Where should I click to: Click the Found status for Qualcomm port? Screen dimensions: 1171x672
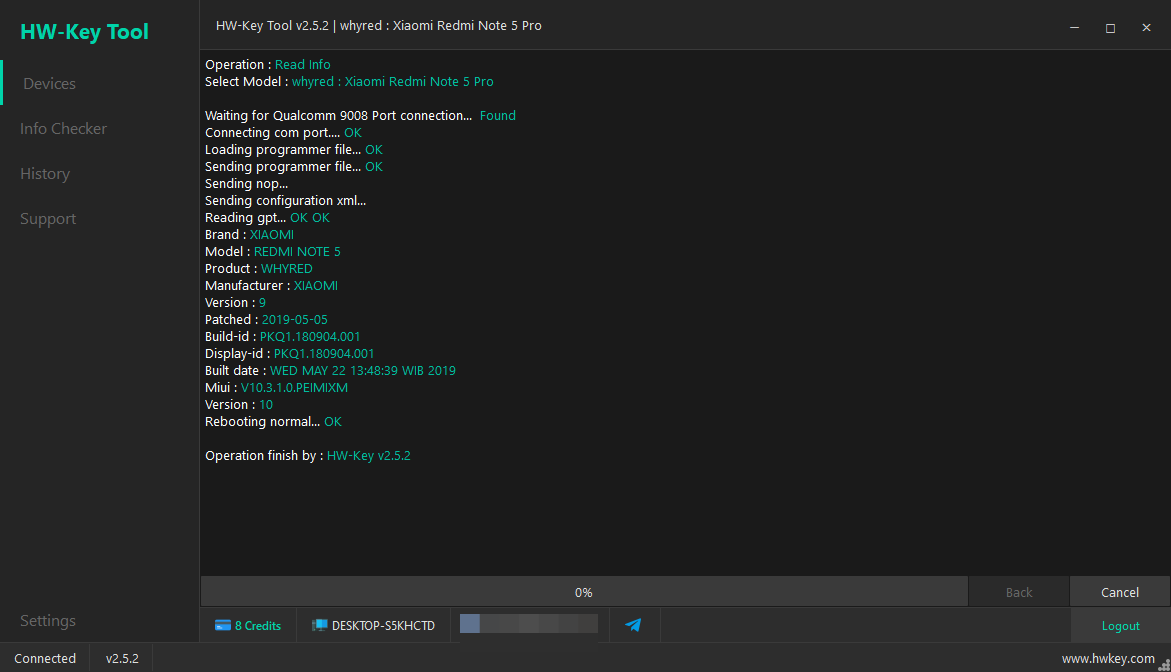(497, 116)
